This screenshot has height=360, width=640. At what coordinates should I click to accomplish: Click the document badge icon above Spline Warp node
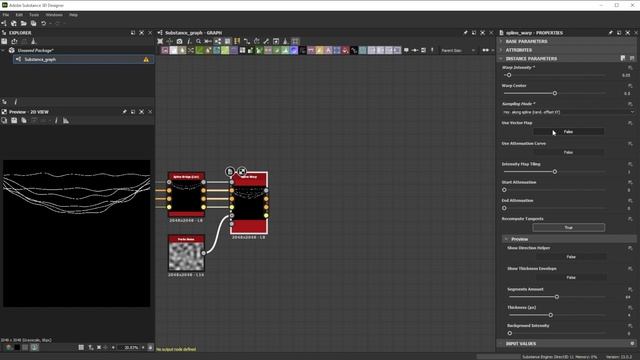click(230, 171)
